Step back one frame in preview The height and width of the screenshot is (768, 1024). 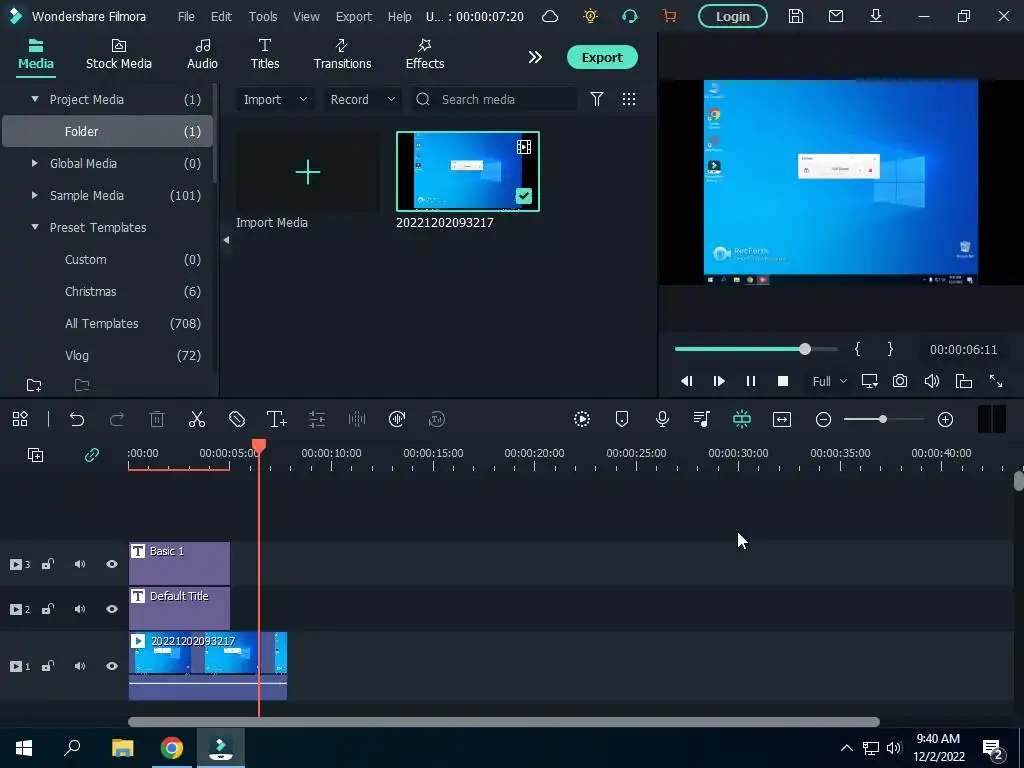(x=686, y=381)
